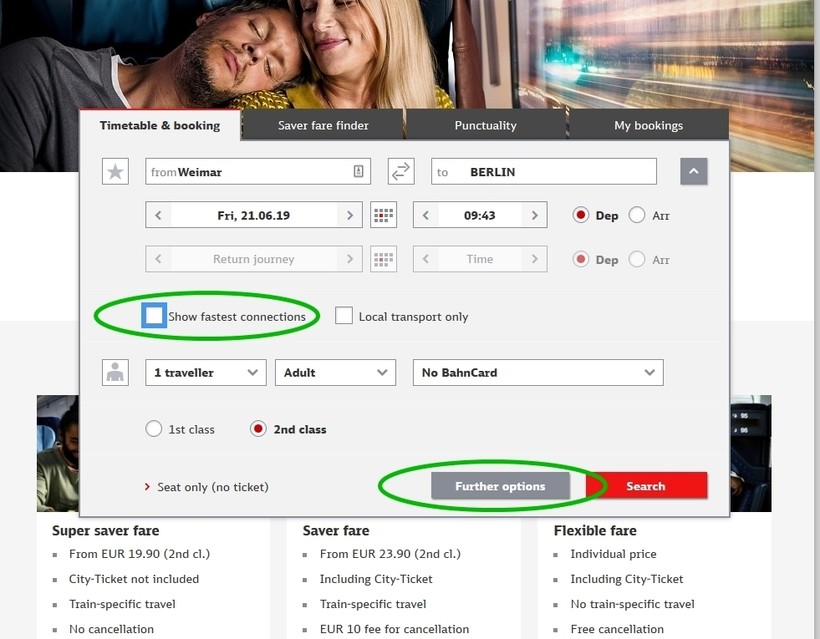Enable Show fastest connections checkbox
This screenshot has width=820, height=639.
[x=154, y=316]
